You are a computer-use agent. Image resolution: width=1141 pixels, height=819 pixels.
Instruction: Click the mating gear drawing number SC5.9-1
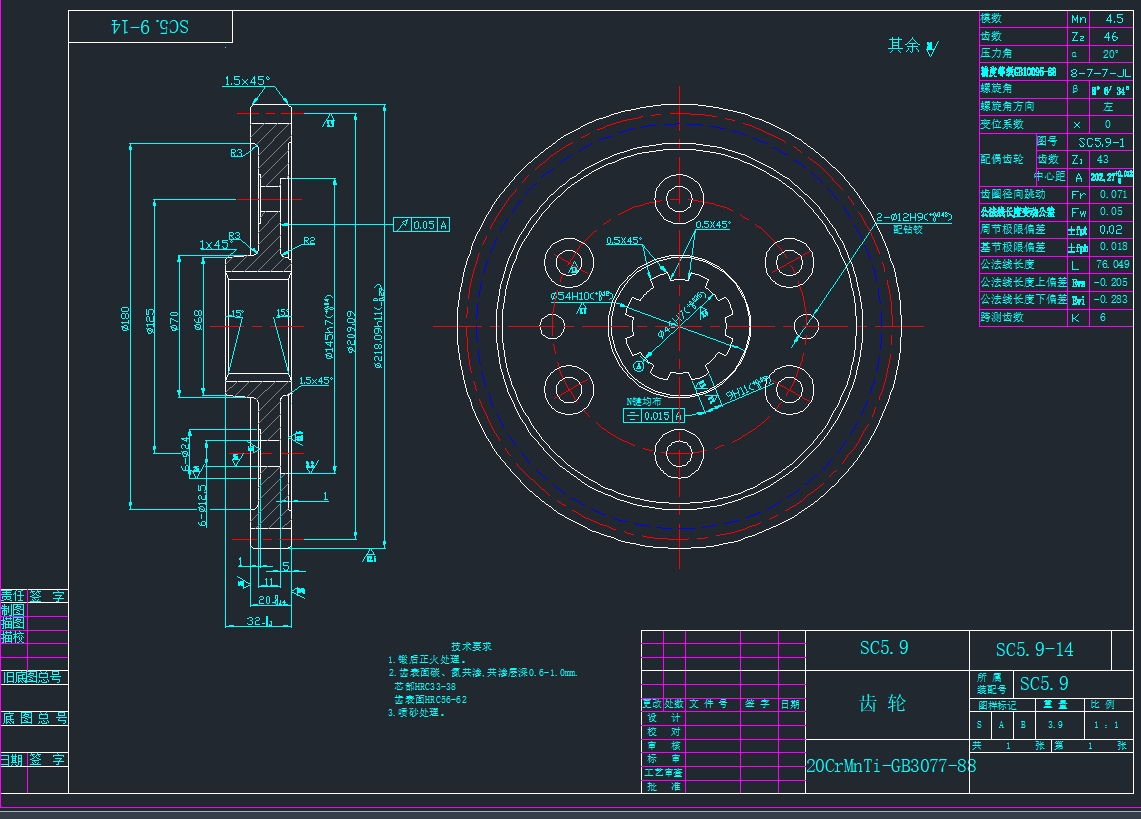coord(1094,142)
